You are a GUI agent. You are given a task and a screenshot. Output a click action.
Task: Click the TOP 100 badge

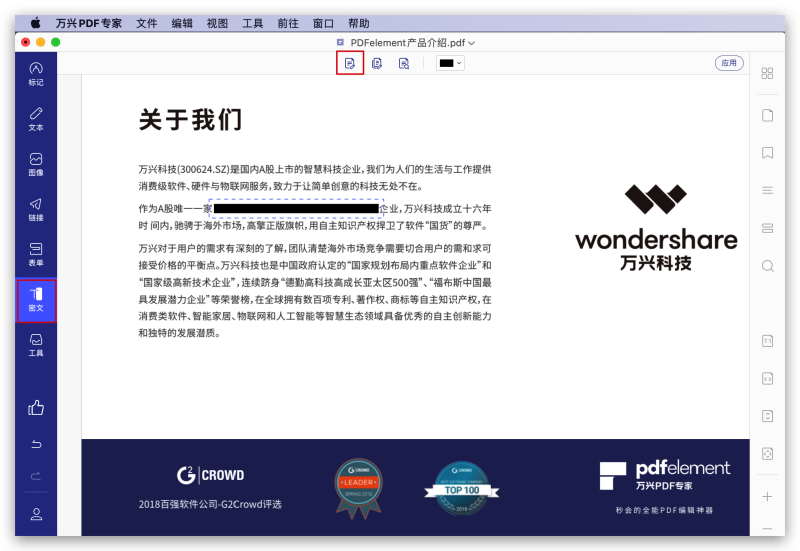click(462, 488)
